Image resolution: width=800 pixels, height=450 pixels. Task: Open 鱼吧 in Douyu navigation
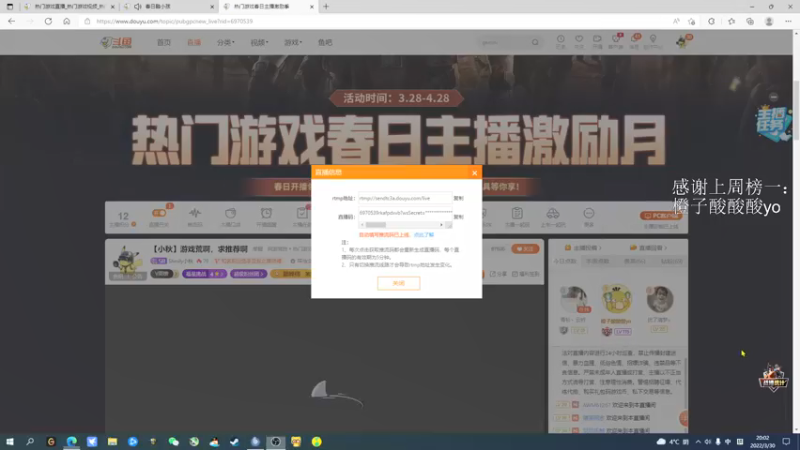325,42
